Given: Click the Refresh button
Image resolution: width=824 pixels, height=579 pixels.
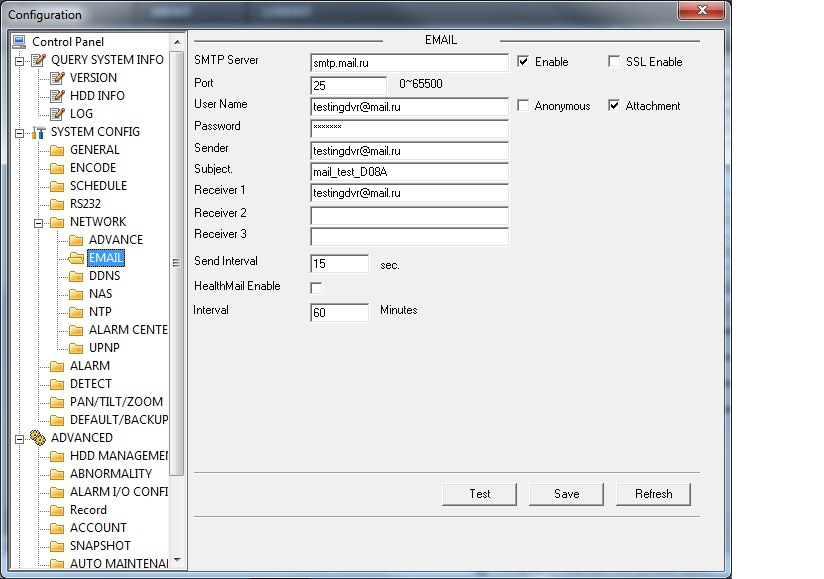Looking at the screenshot, I should (653, 494).
